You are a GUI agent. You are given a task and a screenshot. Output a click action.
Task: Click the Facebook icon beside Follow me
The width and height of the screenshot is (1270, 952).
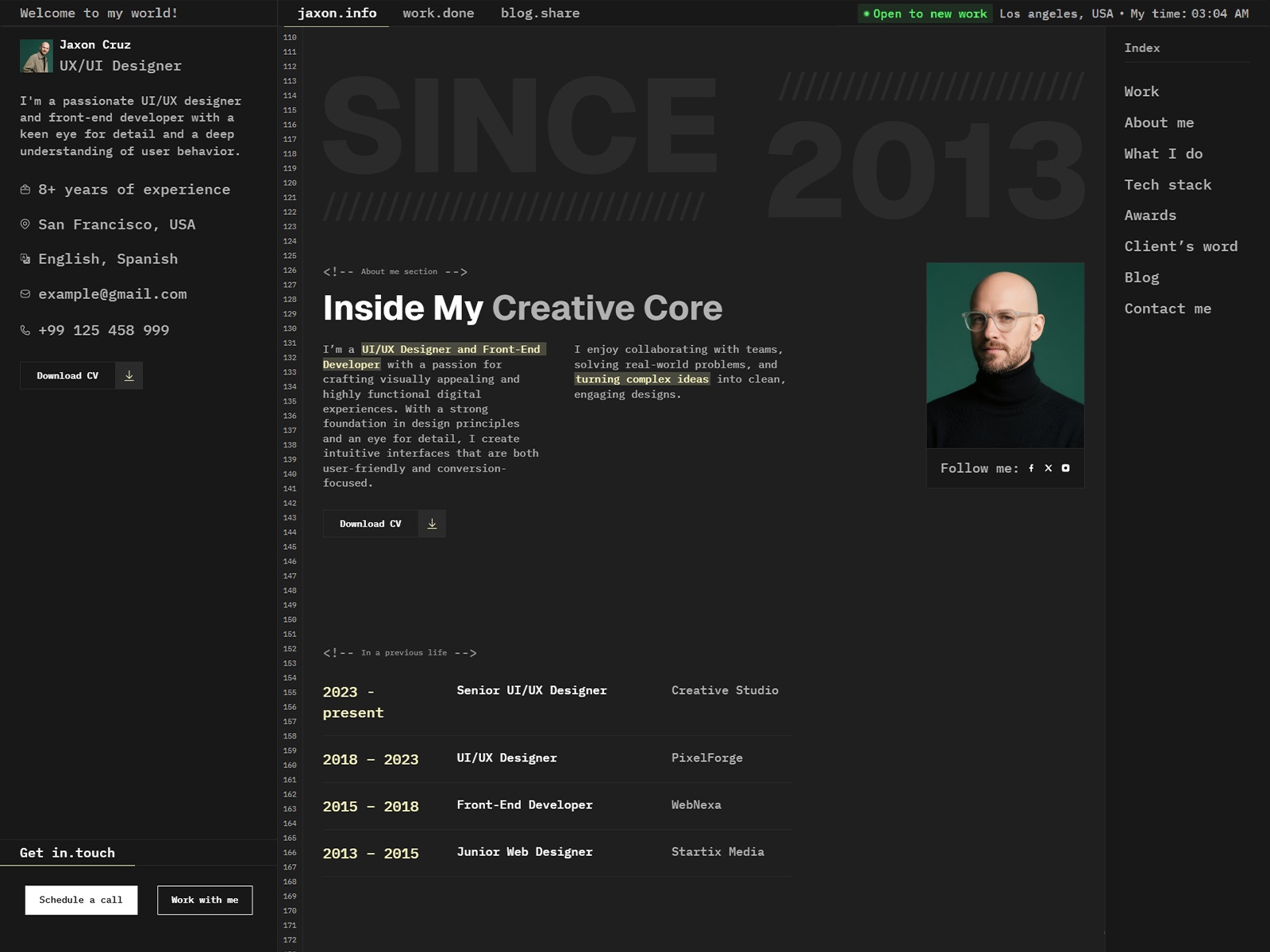coord(1031,468)
